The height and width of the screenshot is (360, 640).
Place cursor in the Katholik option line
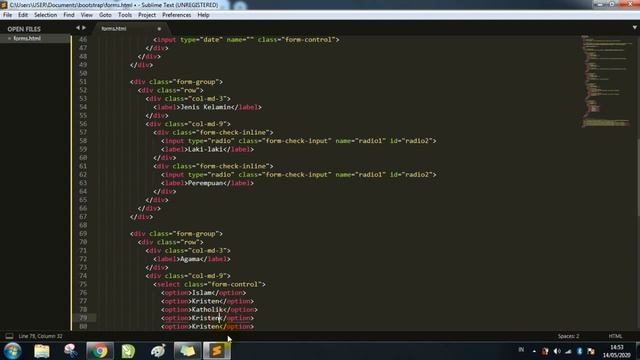209,309
